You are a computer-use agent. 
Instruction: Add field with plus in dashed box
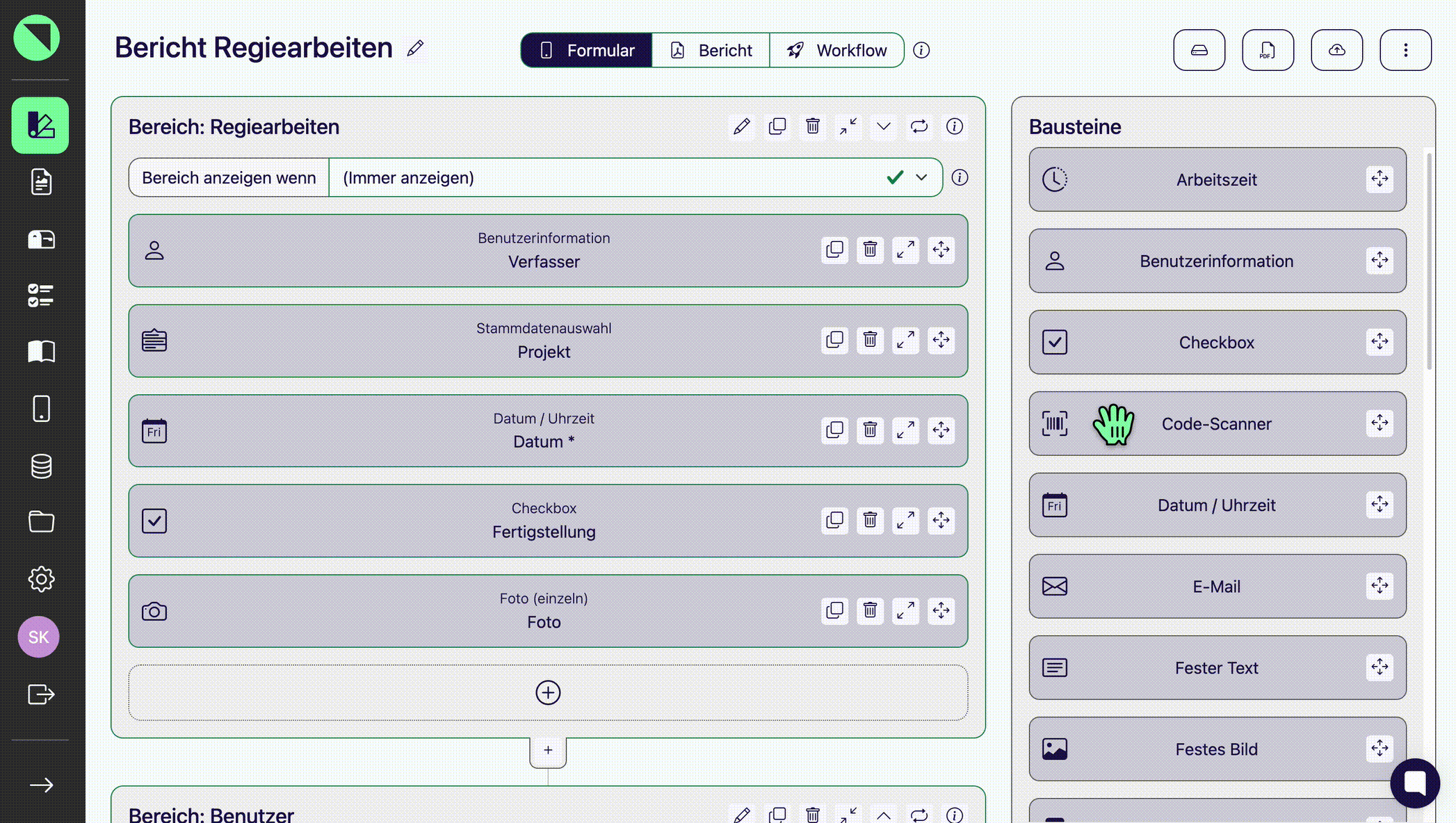(548, 692)
